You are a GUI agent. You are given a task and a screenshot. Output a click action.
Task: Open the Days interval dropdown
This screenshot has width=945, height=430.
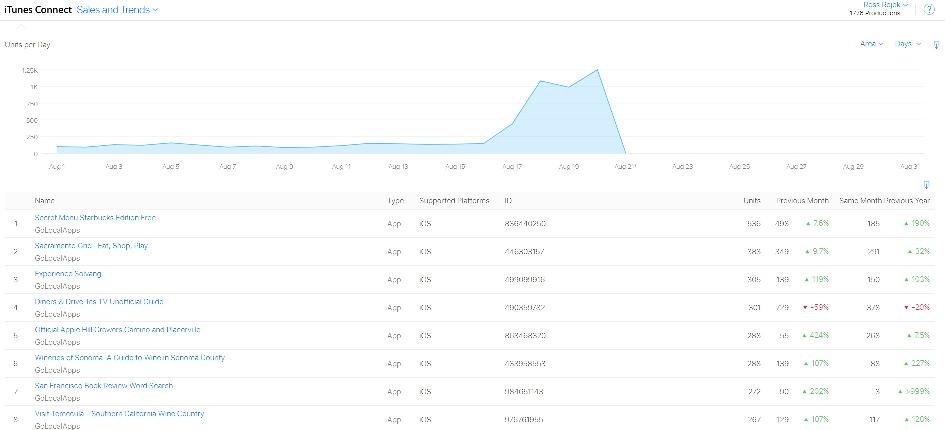pos(908,44)
